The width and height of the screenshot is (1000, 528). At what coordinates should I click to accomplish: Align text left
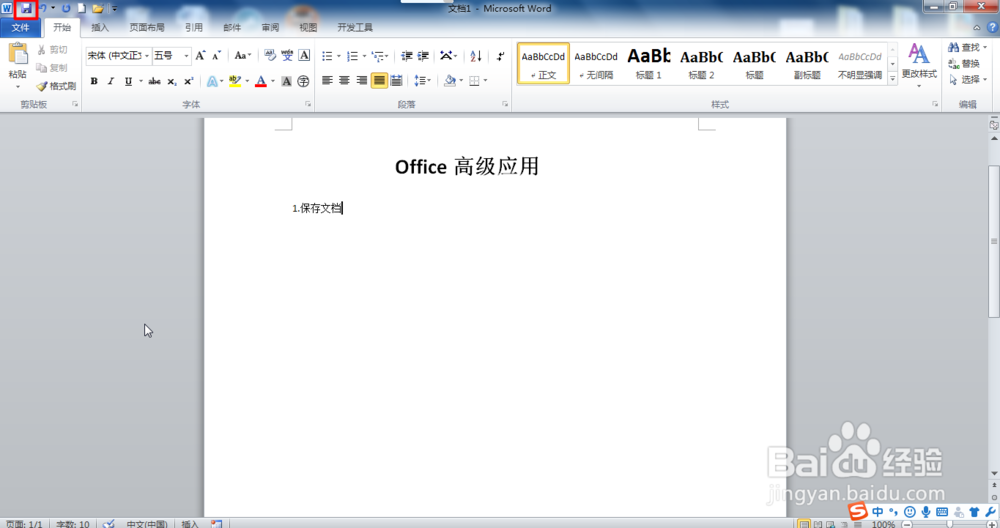327,80
